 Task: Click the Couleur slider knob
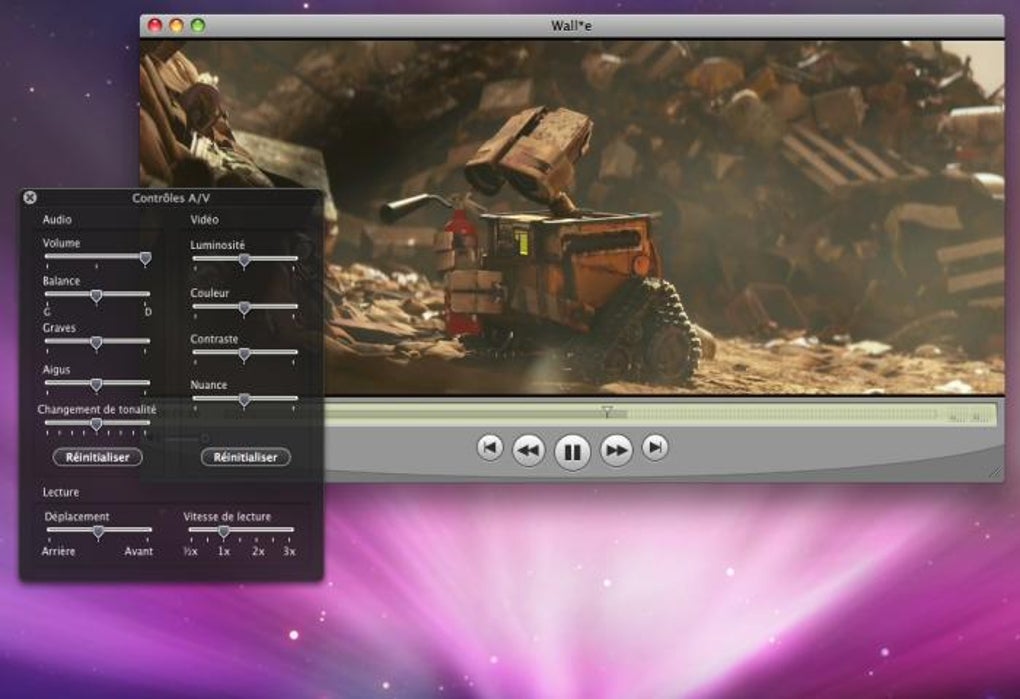click(244, 308)
